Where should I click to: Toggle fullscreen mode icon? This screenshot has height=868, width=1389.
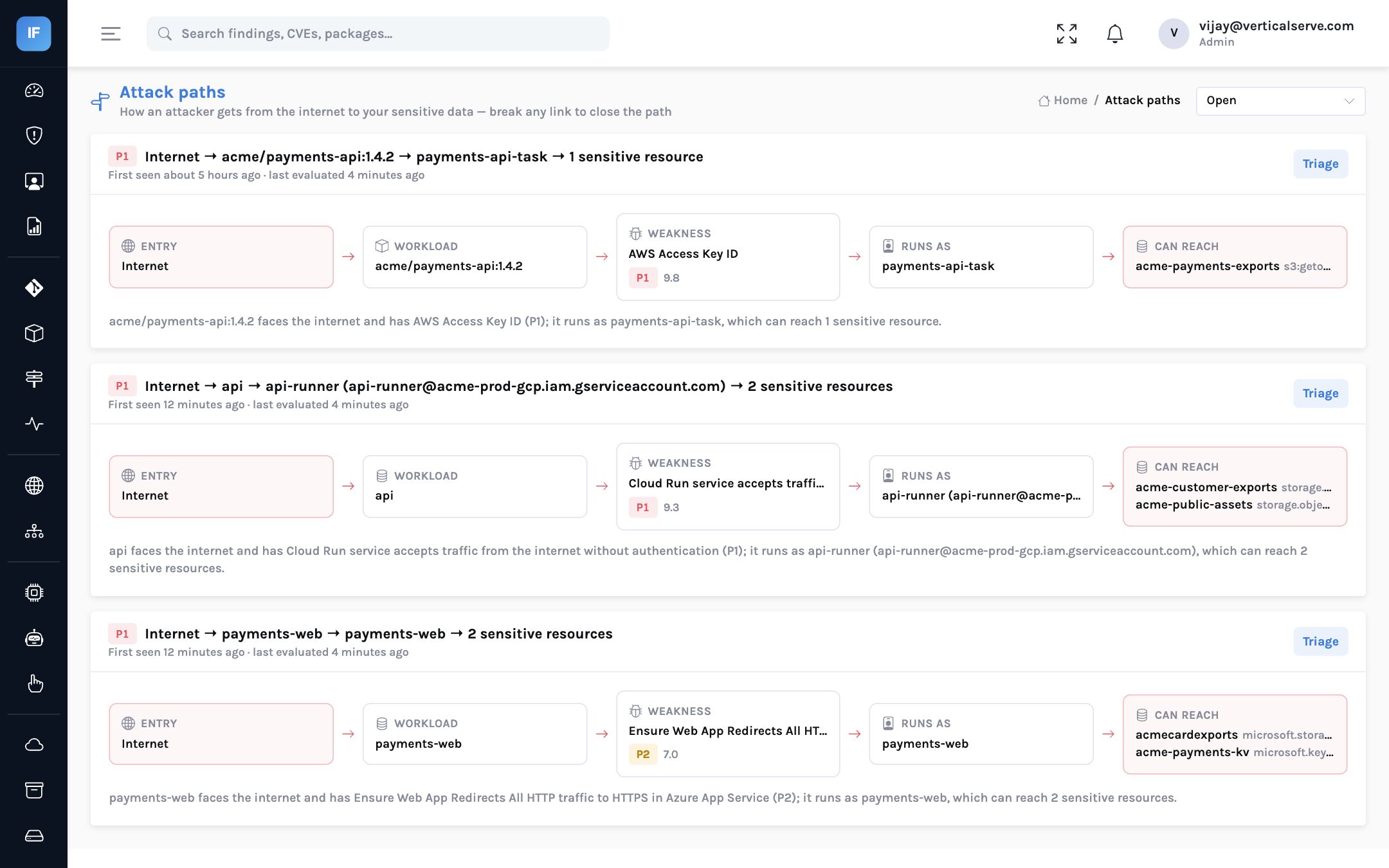pyautogui.click(x=1067, y=33)
